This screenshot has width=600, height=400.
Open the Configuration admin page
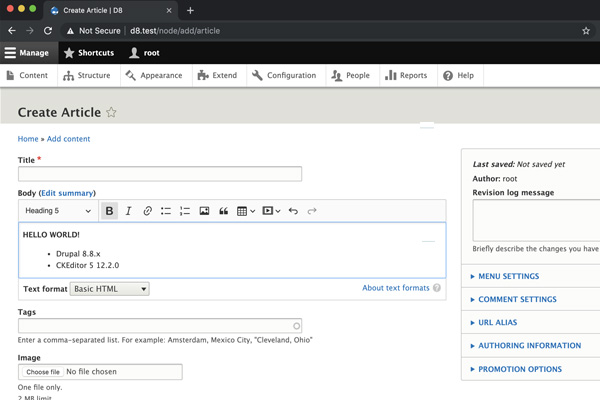click(284, 75)
